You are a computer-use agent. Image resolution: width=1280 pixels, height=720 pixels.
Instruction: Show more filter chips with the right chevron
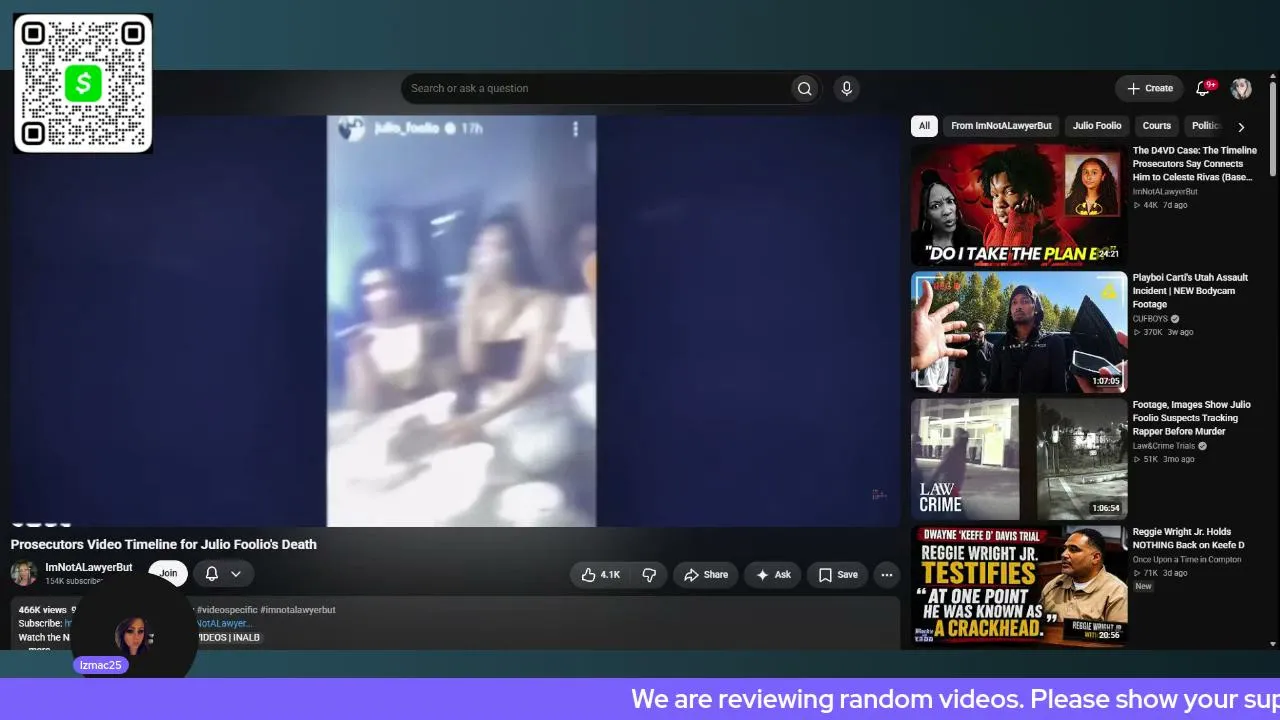coord(1241,127)
